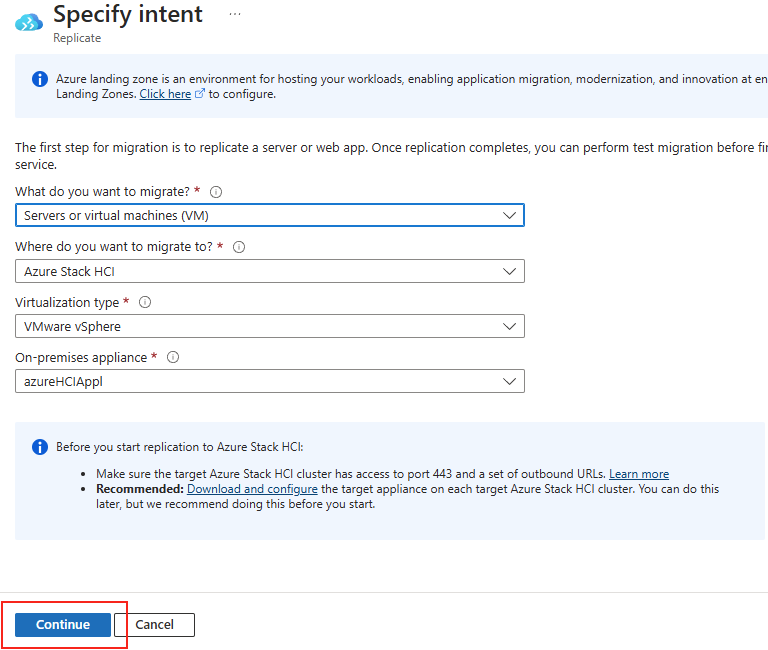Screen dimensions: 768x650
Task: Click the info icon in the Azure Stack HCI notice
Action: (40, 447)
